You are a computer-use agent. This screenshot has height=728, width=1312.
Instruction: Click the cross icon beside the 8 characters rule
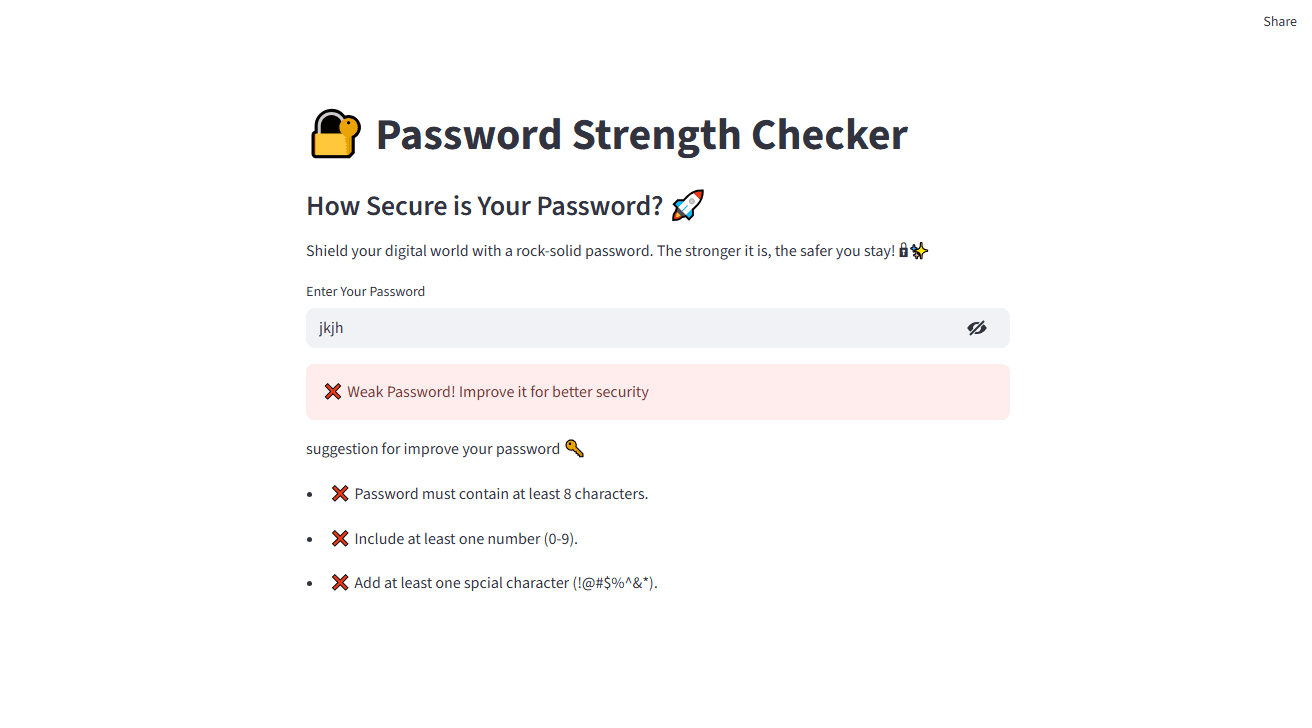(x=339, y=492)
